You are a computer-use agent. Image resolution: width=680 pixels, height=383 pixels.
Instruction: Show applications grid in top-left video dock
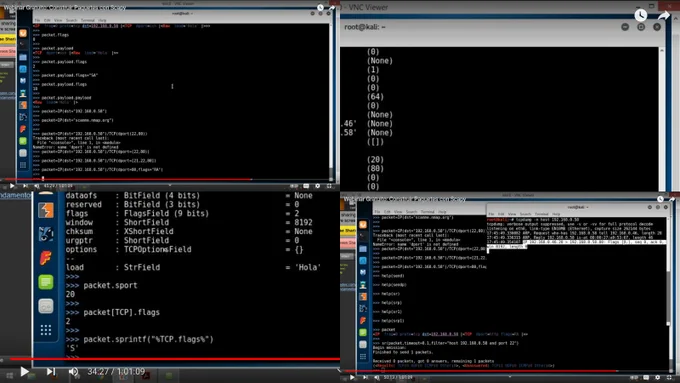click(23, 165)
